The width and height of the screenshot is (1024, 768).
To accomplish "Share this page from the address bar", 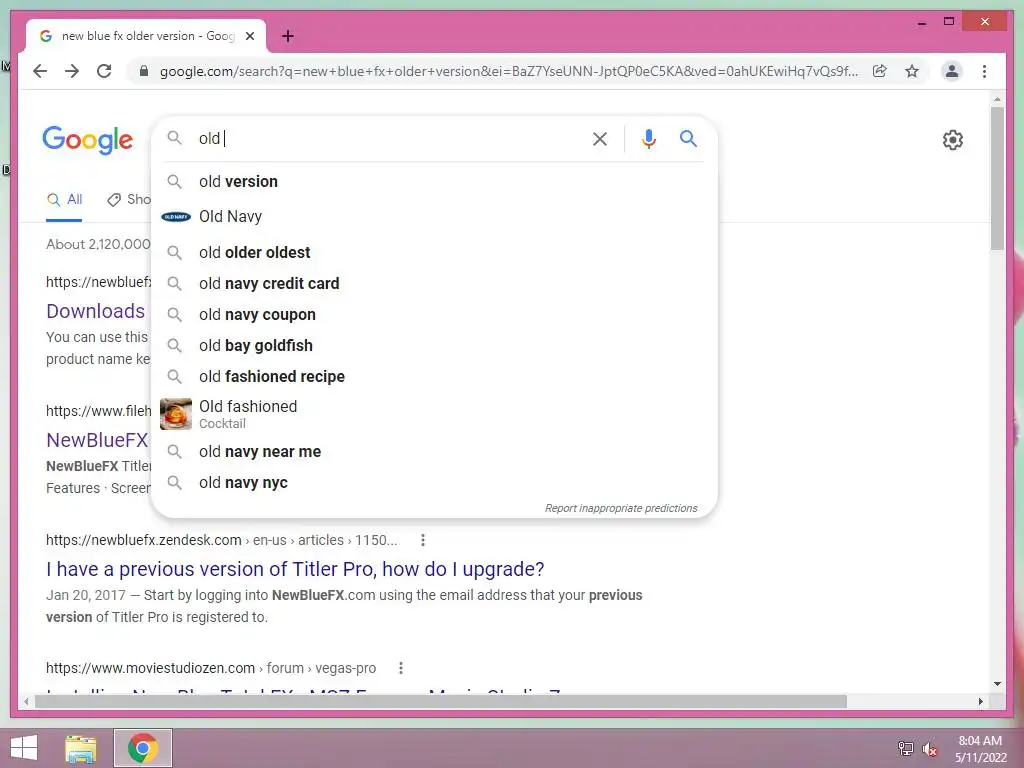I will (880, 71).
